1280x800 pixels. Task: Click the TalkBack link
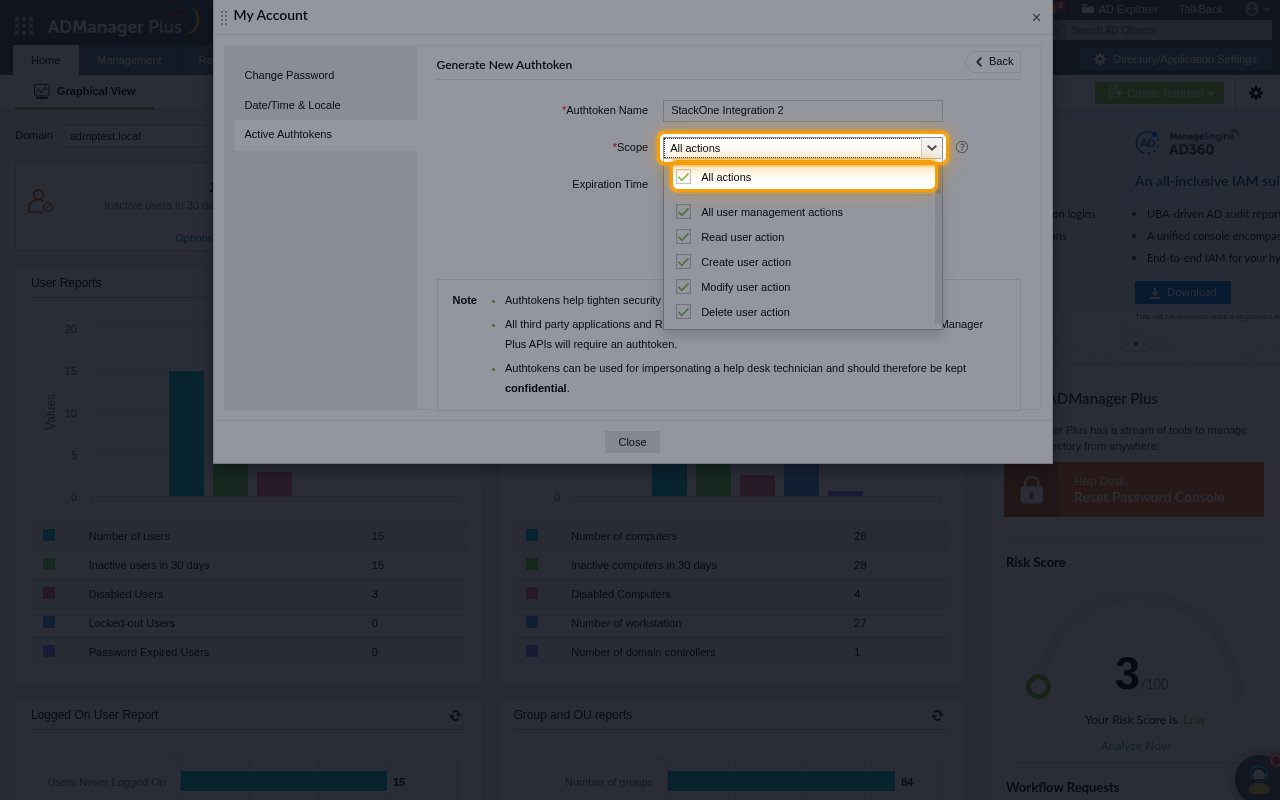click(1201, 9)
